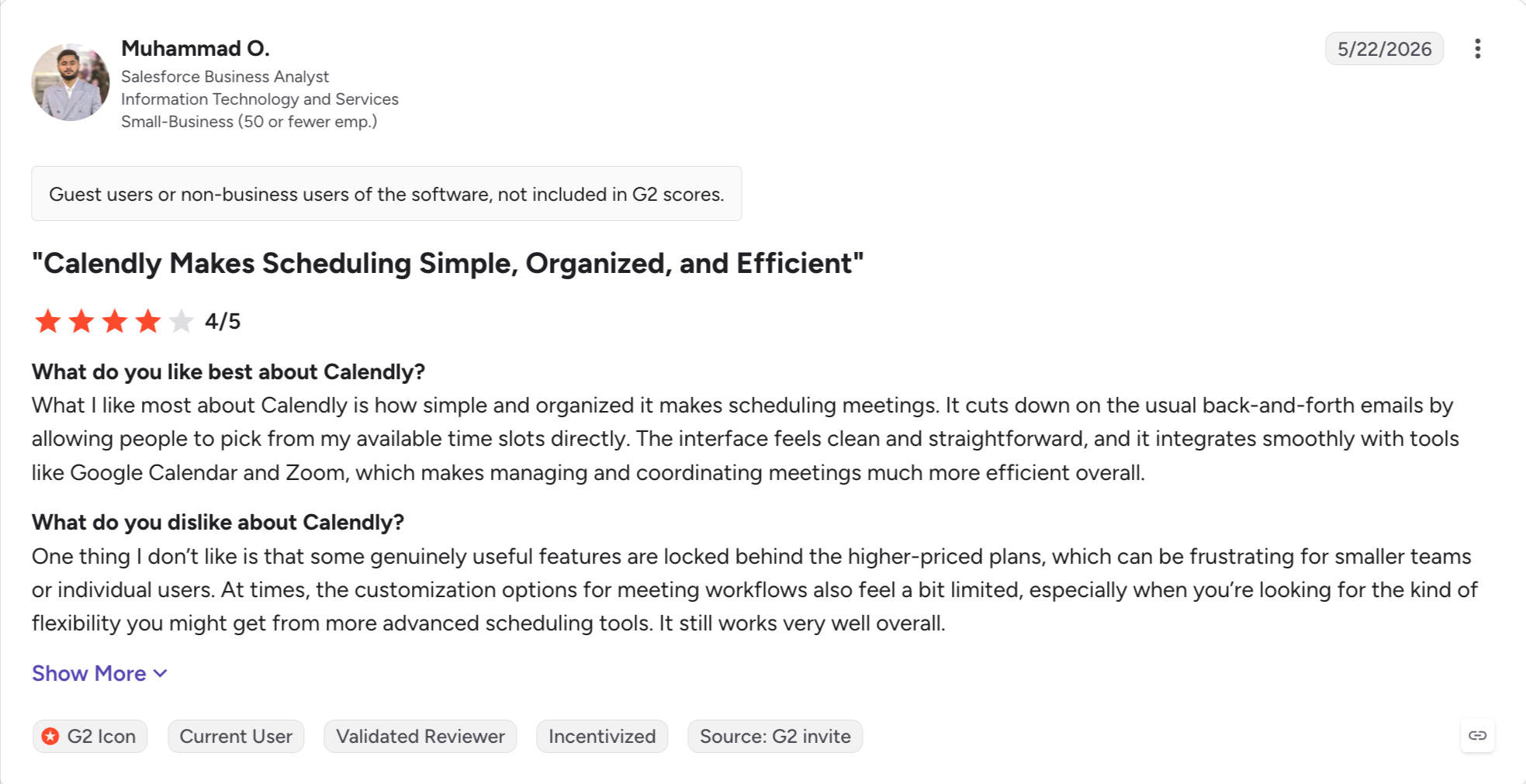Screen dimensions: 1526x784
Task: Select the Current User tag
Action: coord(236,736)
